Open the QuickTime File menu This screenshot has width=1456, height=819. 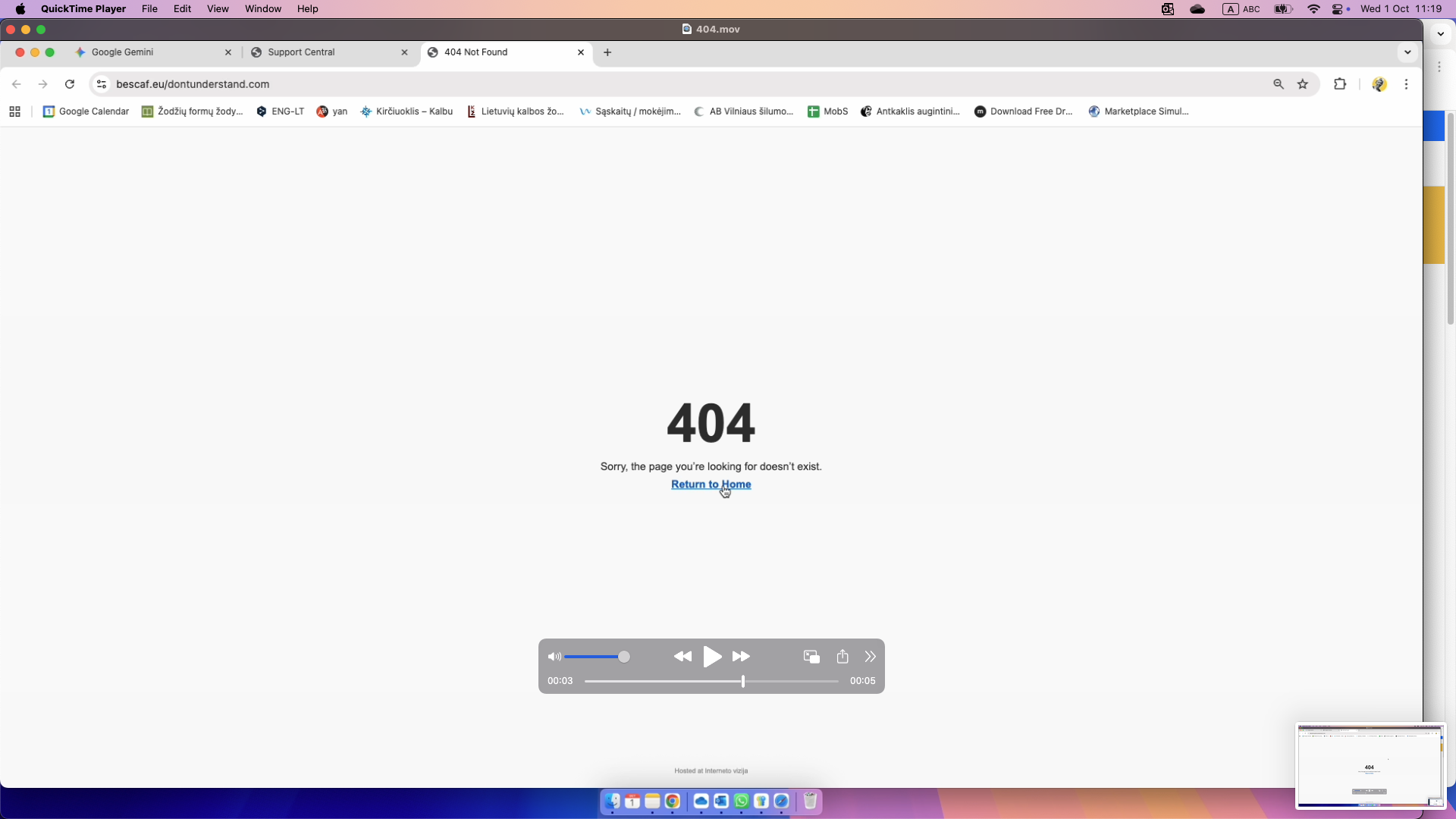tap(149, 9)
